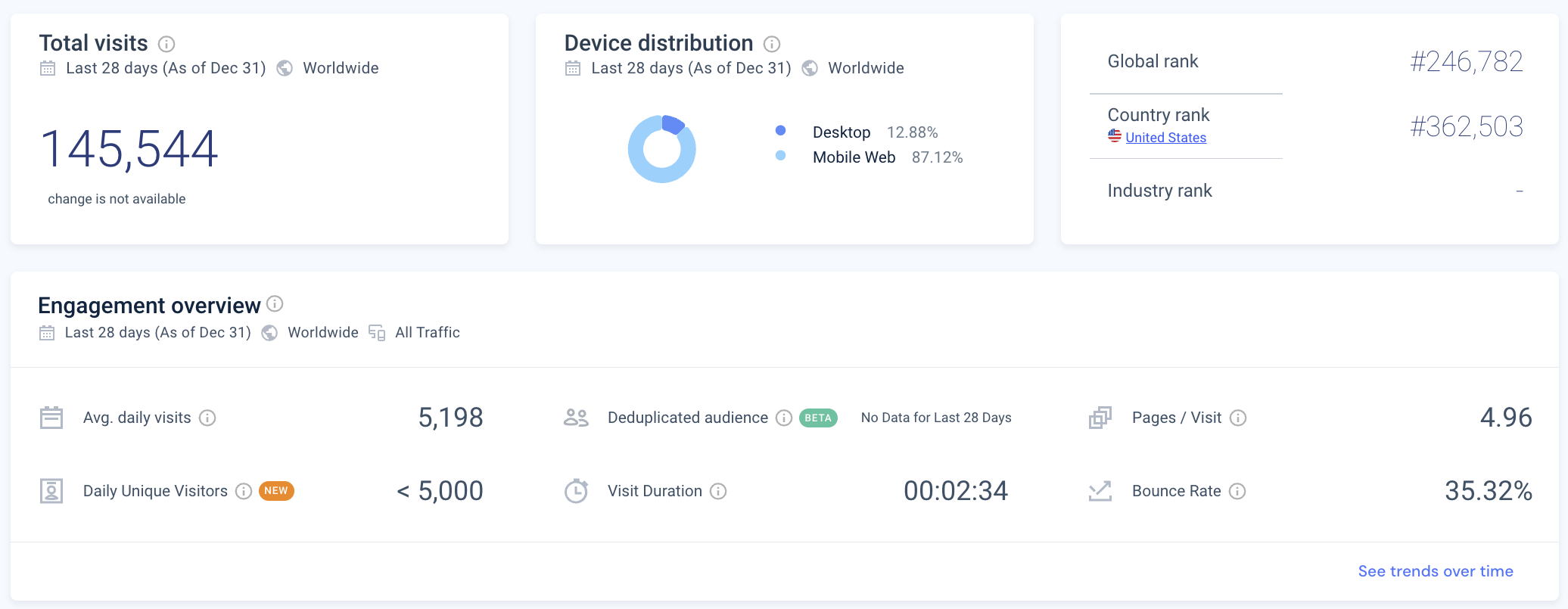Open the United States country link
1568x609 pixels.
pos(1165,138)
